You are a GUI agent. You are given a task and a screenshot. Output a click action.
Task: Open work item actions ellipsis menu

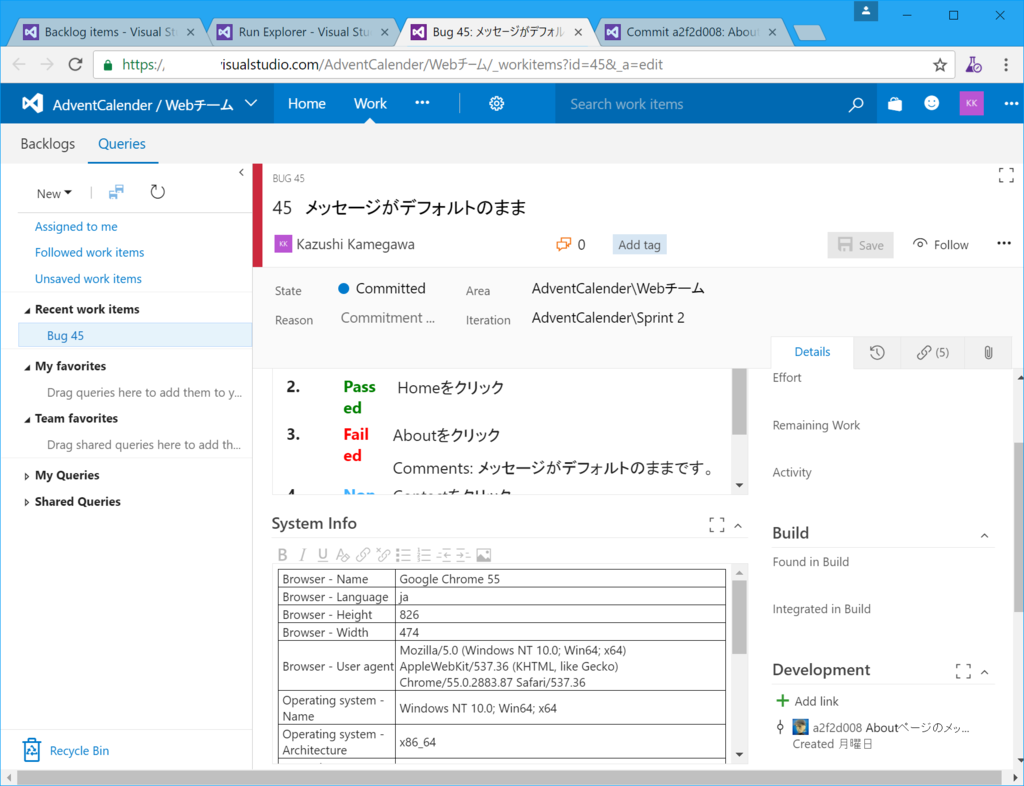click(1004, 244)
